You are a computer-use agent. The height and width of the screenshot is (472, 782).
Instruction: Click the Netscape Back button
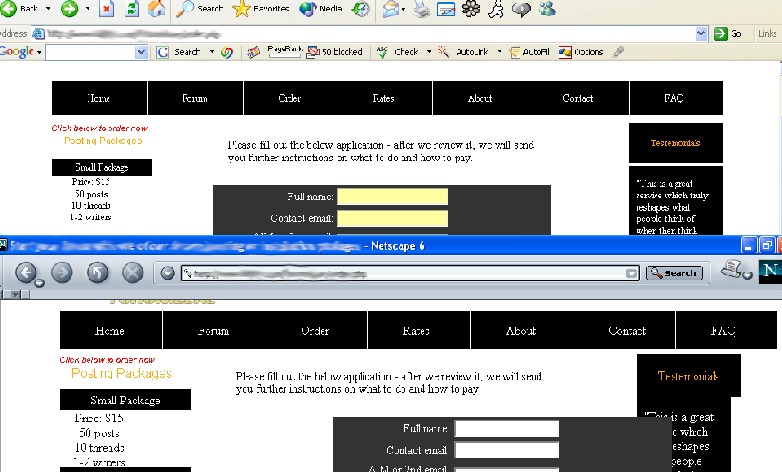tap(26, 272)
